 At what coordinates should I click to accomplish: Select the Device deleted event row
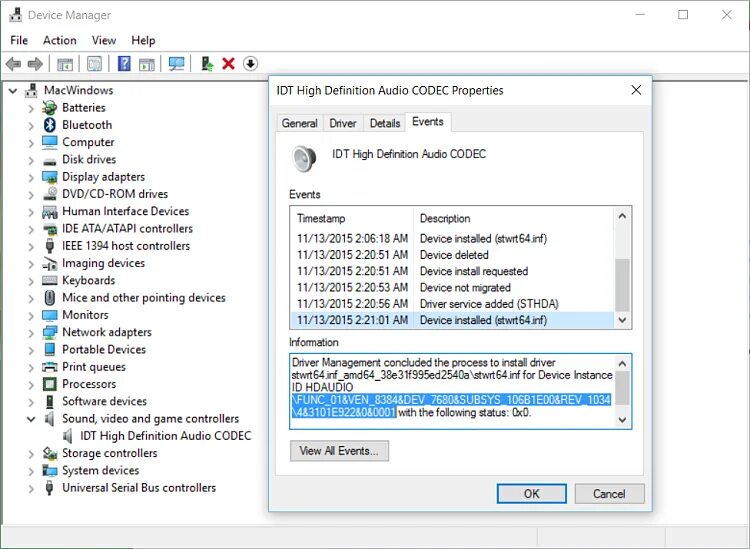[452, 255]
